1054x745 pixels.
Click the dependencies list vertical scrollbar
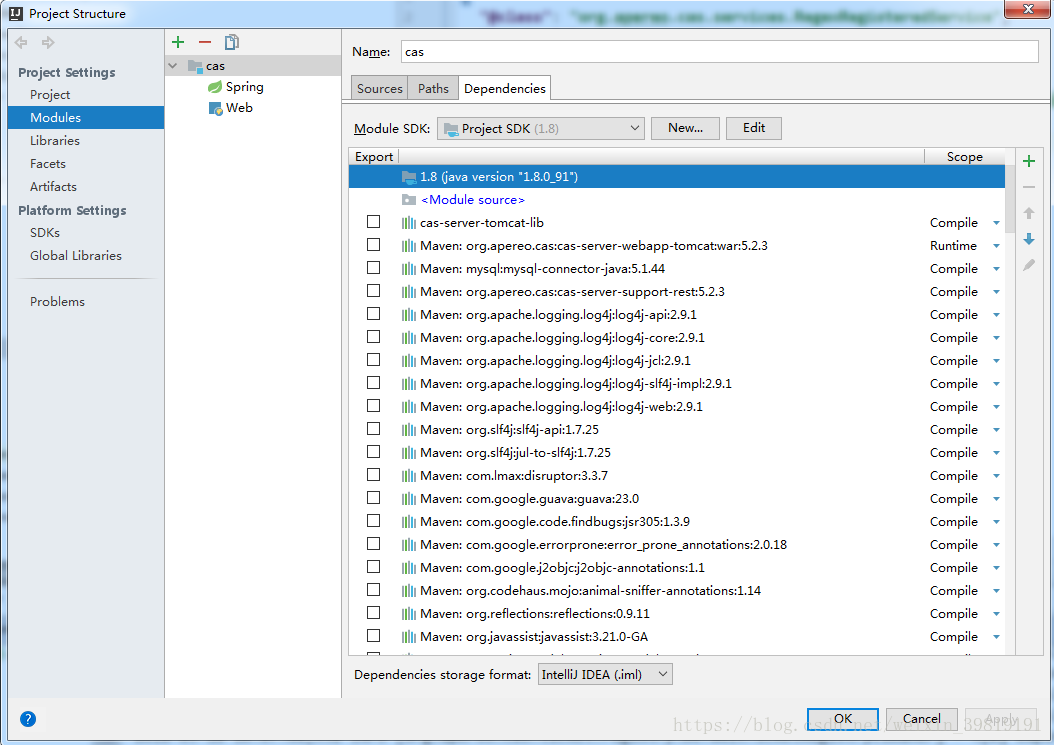click(1010, 202)
